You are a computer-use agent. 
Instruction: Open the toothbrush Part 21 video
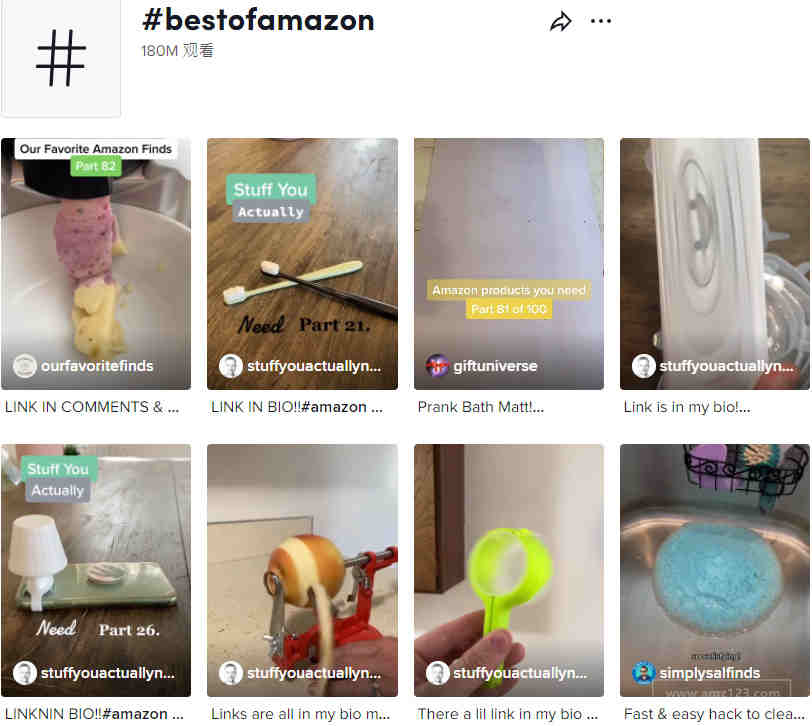(x=302, y=264)
